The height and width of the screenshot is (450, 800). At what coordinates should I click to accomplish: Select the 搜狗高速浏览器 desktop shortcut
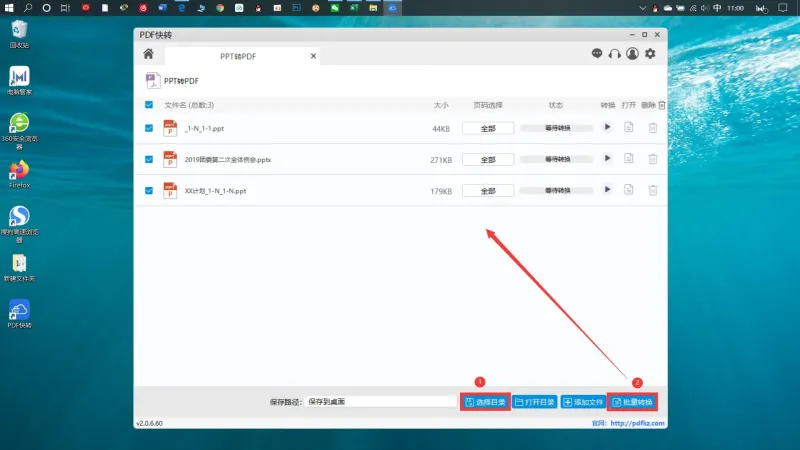19,224
